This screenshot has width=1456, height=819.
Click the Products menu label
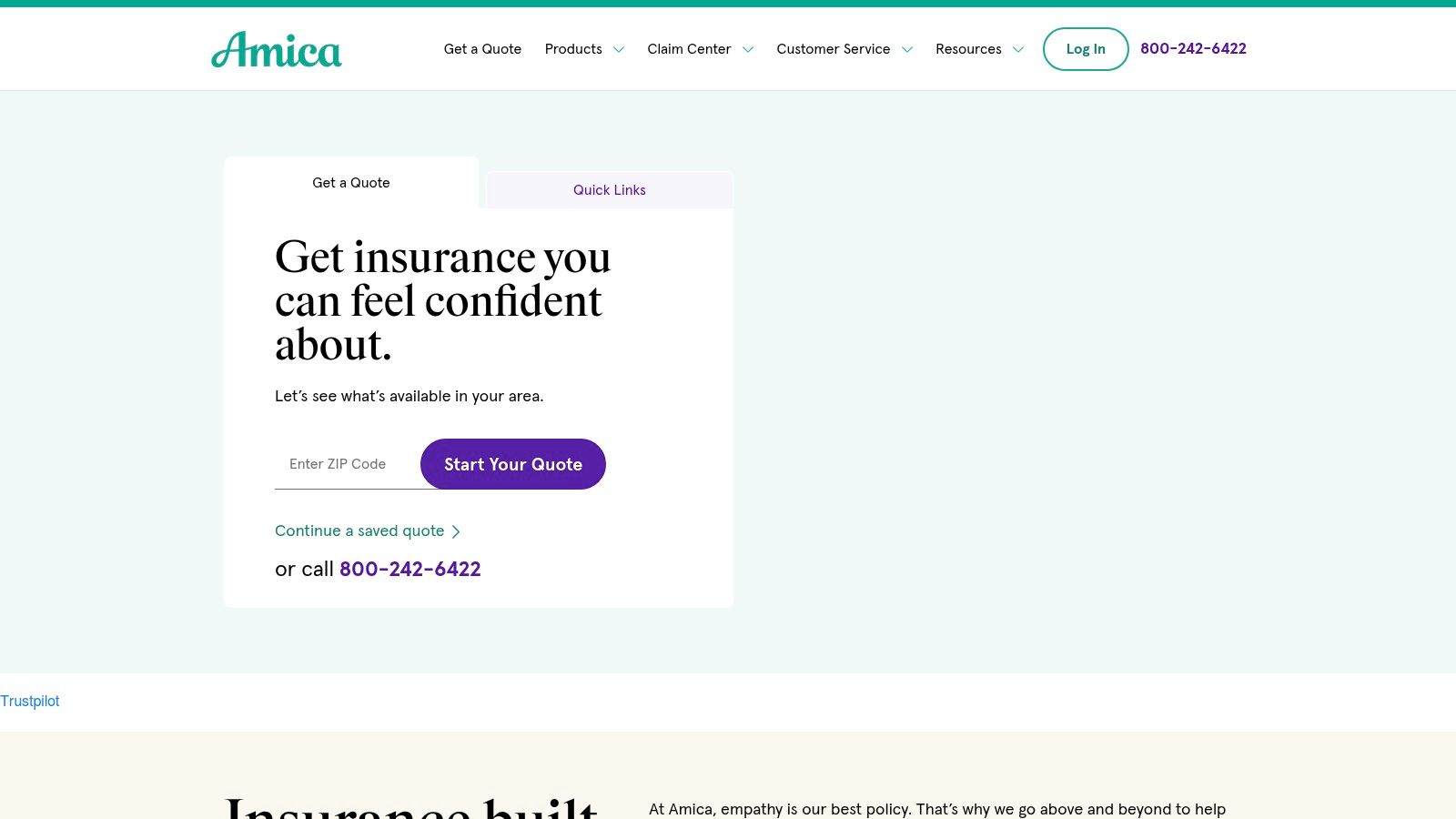(x=573, y=49)
